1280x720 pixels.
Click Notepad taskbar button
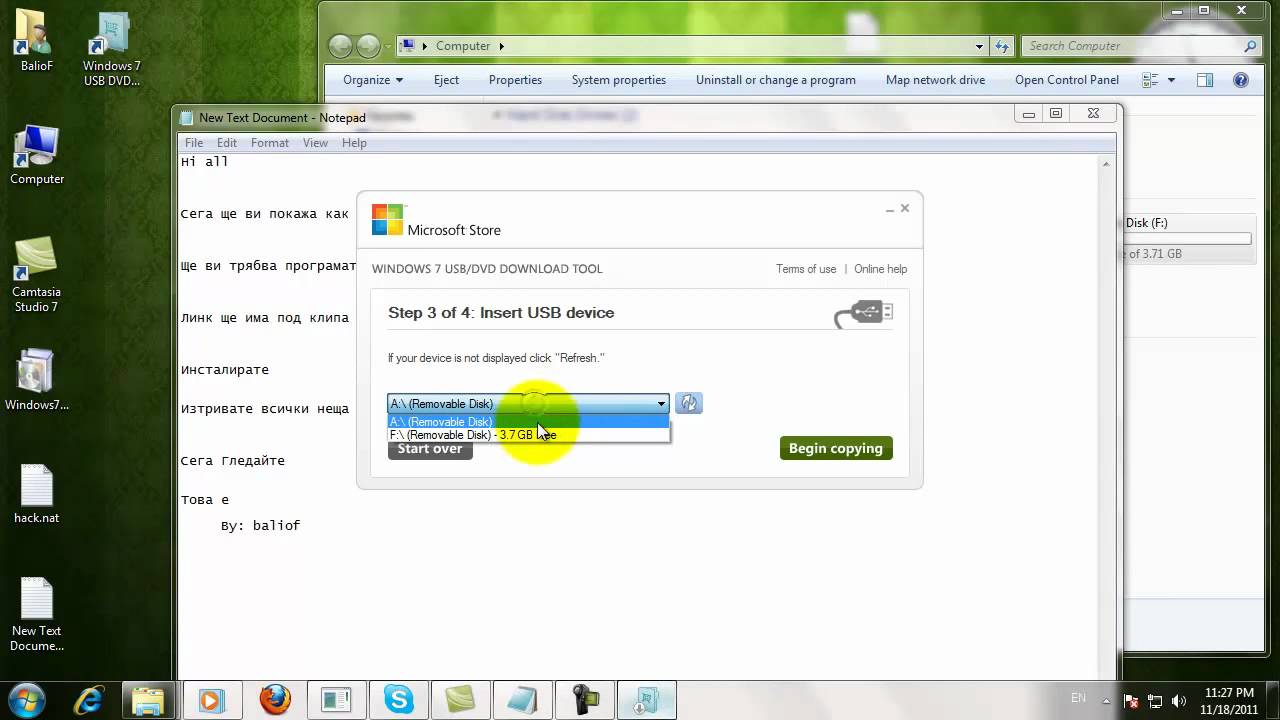[523, 699]
